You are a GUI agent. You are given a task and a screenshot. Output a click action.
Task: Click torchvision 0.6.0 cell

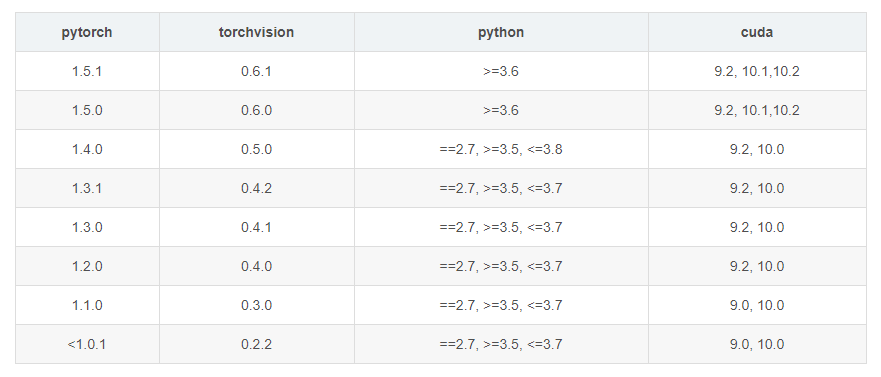pos(257,110)
